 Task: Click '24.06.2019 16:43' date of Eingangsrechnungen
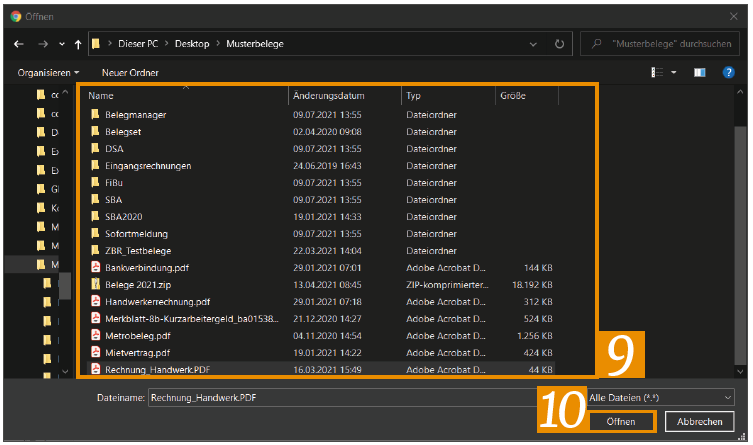tap(327, 166)
